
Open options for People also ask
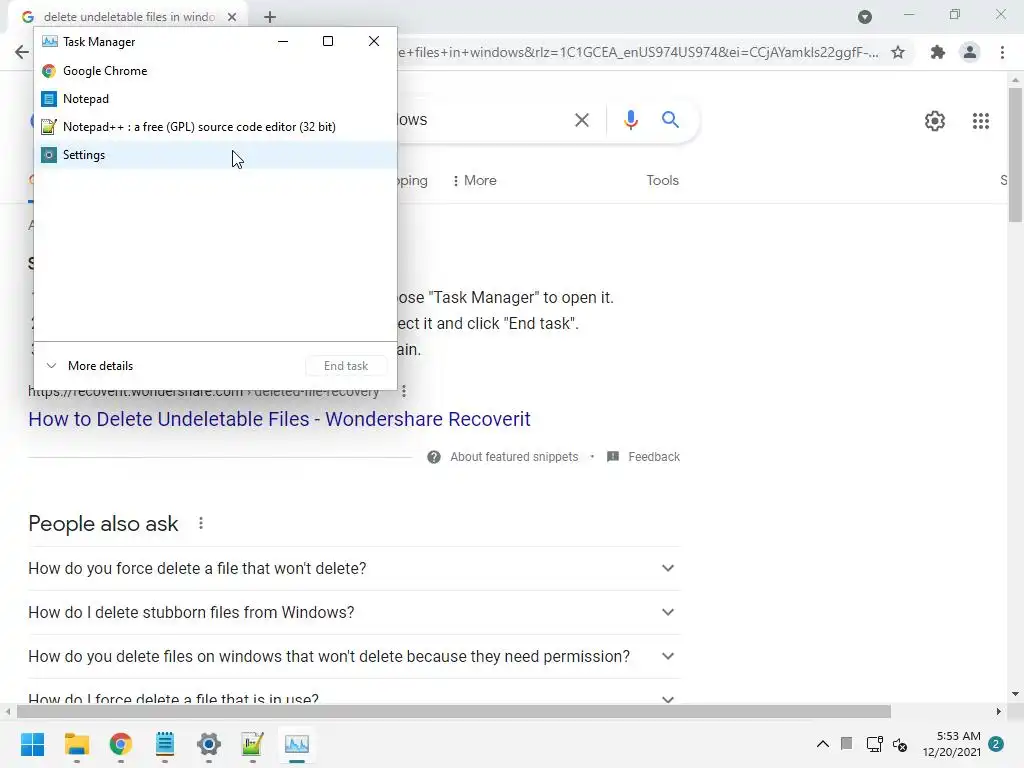click(x=201, y=523)
